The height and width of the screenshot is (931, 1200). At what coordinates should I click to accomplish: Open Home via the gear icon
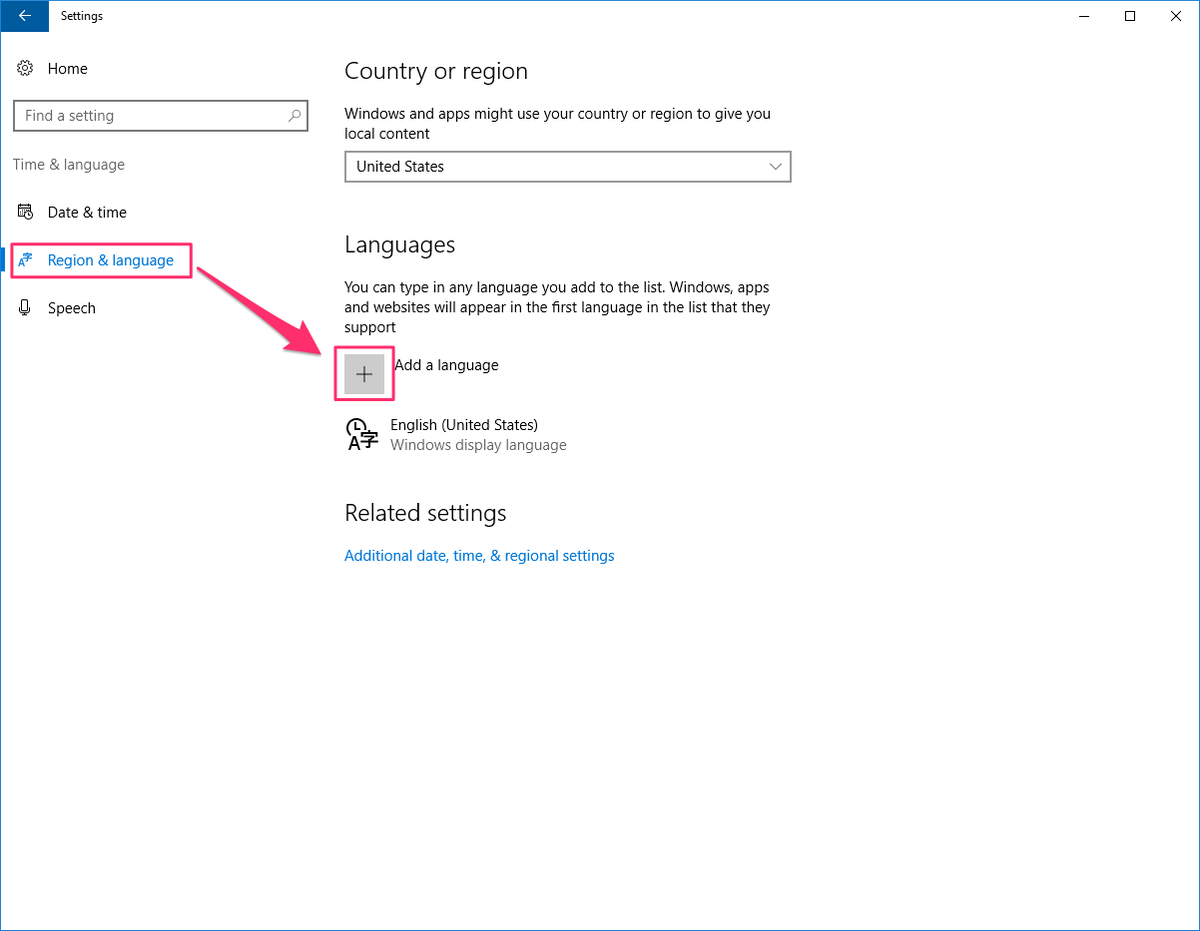[x=25, y=68]
